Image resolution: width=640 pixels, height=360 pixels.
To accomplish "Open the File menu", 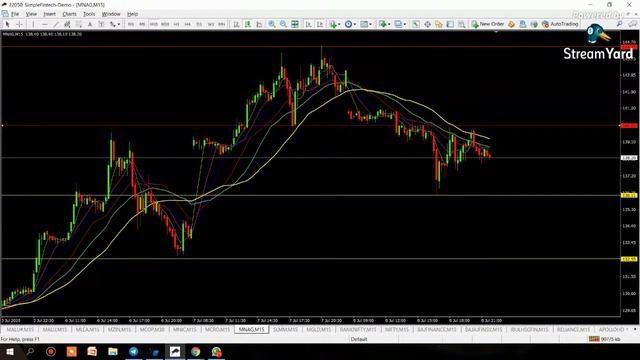I will pos(15,14).
